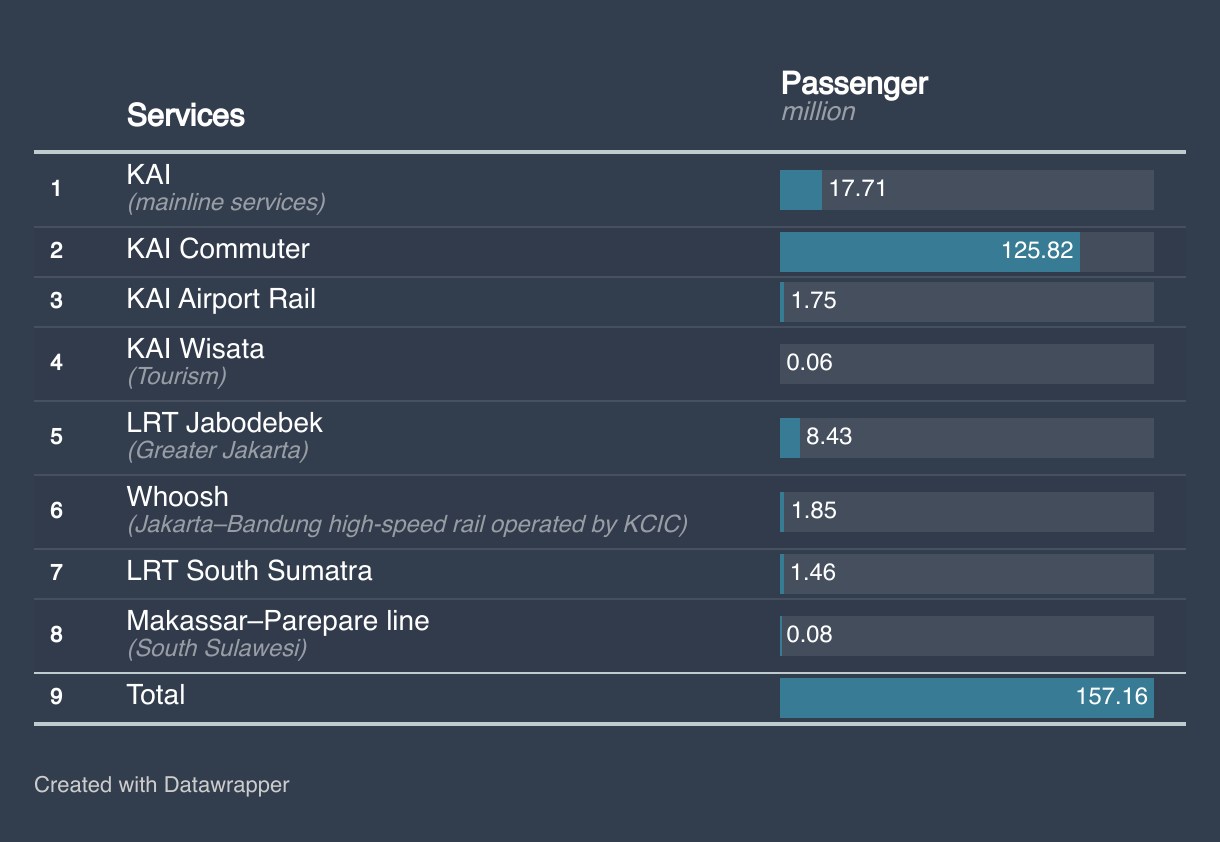Image resolution: width=1220 pixels, height=842 pixels.
Task: Click row number 9
Action: tap(56, 696)
